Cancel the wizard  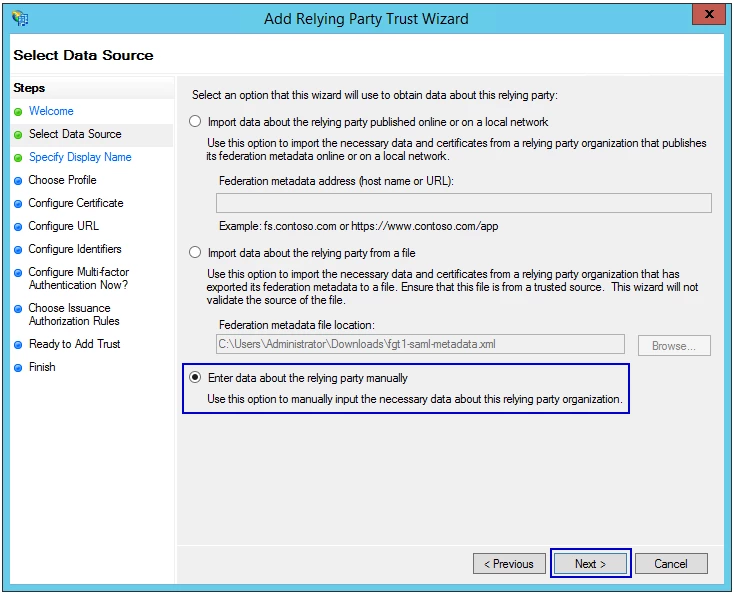(x=671, y=564)
